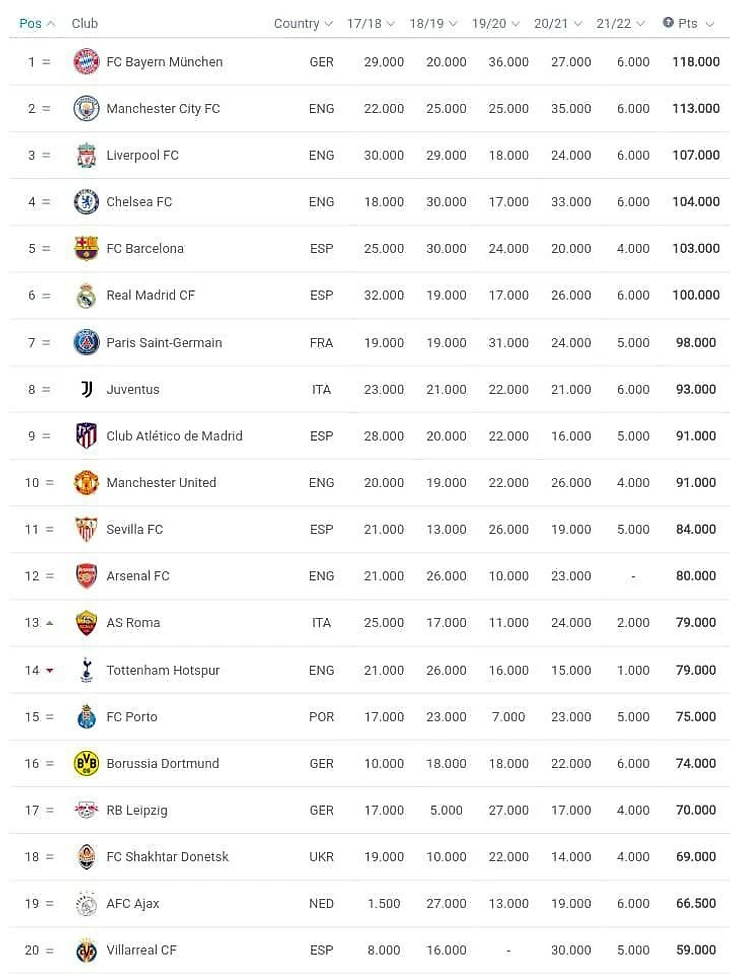The image size is (730, 974).
Task: Open the Paris Saint-Germain club link
Action: coord(164,342)
